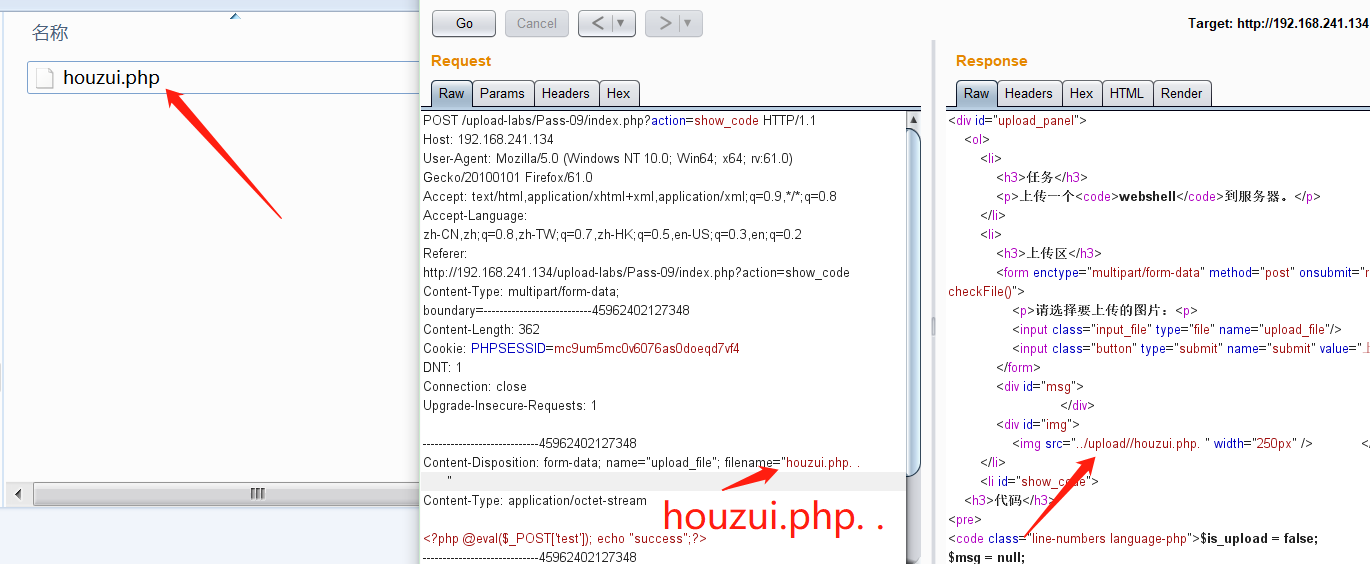Viewport: 1370px width, 564px height.
Task: Click the request pane scroll-up arrow
Action: pyautogui.click(x=914, y=120)
